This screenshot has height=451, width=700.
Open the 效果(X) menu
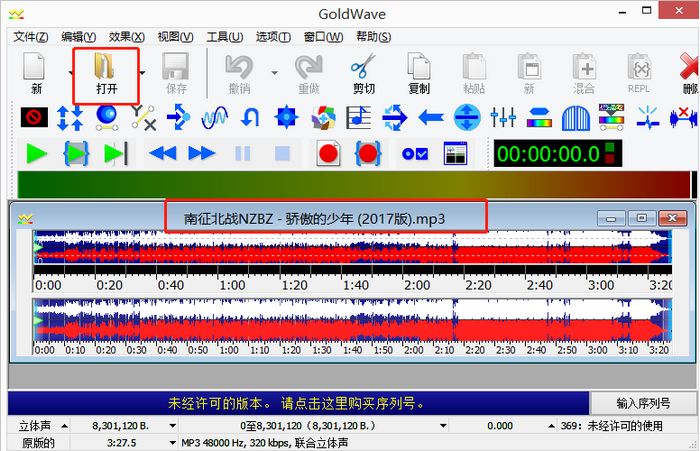(x=125, y=37)
